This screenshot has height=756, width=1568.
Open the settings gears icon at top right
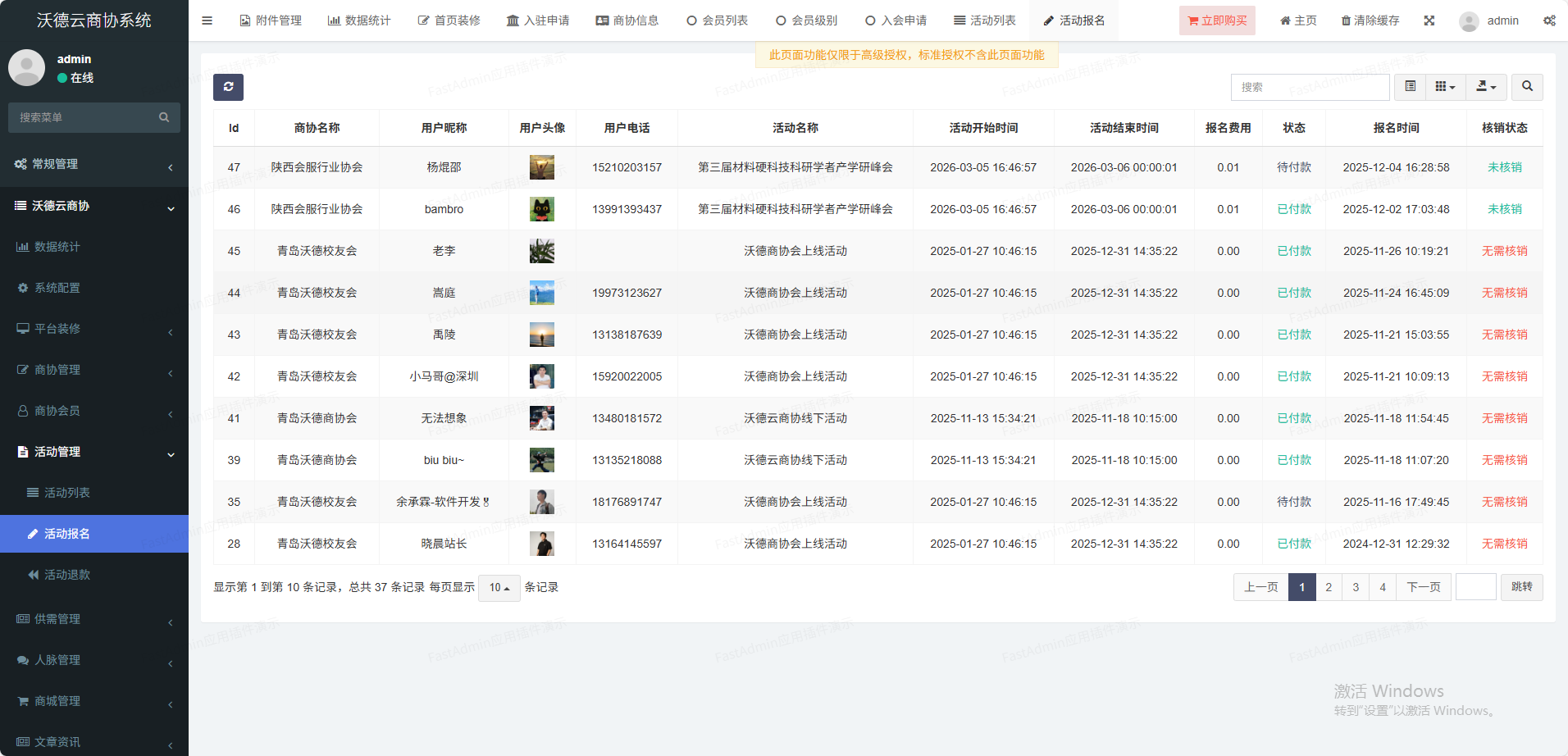point(1549,20)
